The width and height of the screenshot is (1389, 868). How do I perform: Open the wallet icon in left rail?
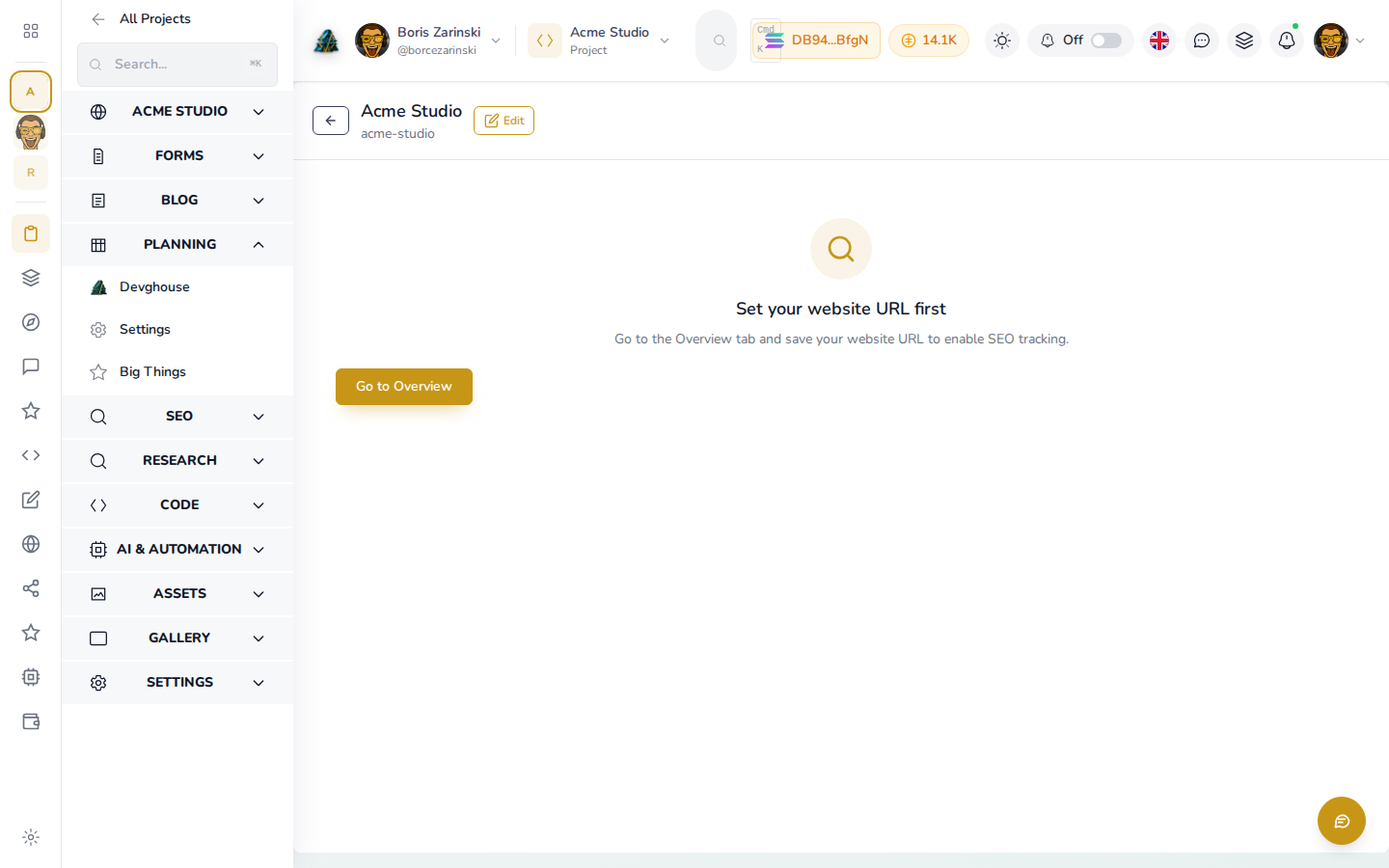[x=31, y=721]
